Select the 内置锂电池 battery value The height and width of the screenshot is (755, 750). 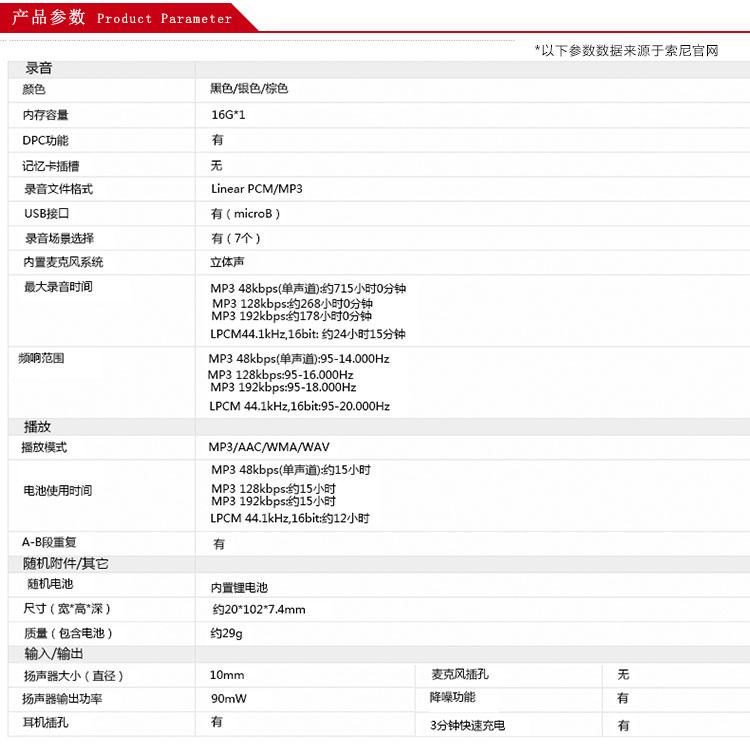click(239, 588)
